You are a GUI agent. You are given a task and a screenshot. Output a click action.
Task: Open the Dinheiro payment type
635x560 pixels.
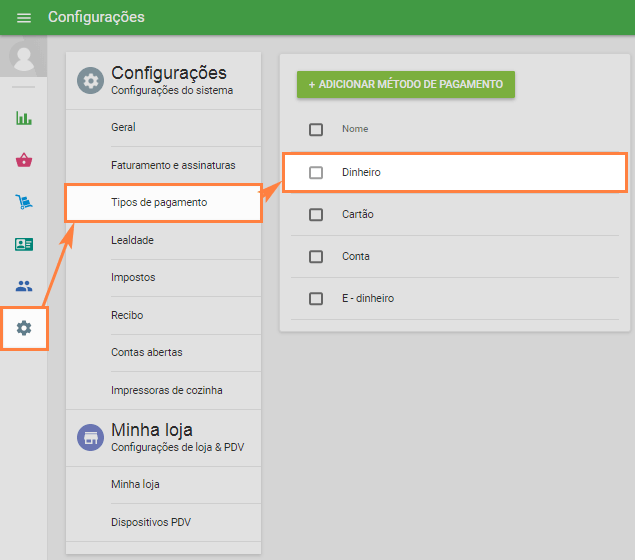click(x=455, y=172)
